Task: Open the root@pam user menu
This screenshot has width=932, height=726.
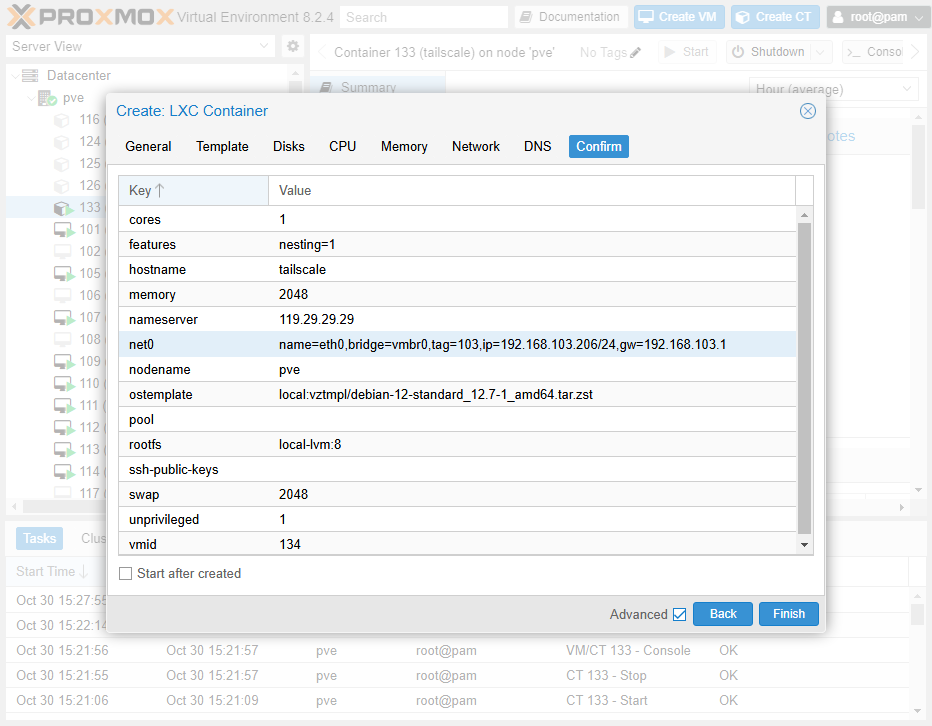Action: pyautogui.click(x=877, y=17)
